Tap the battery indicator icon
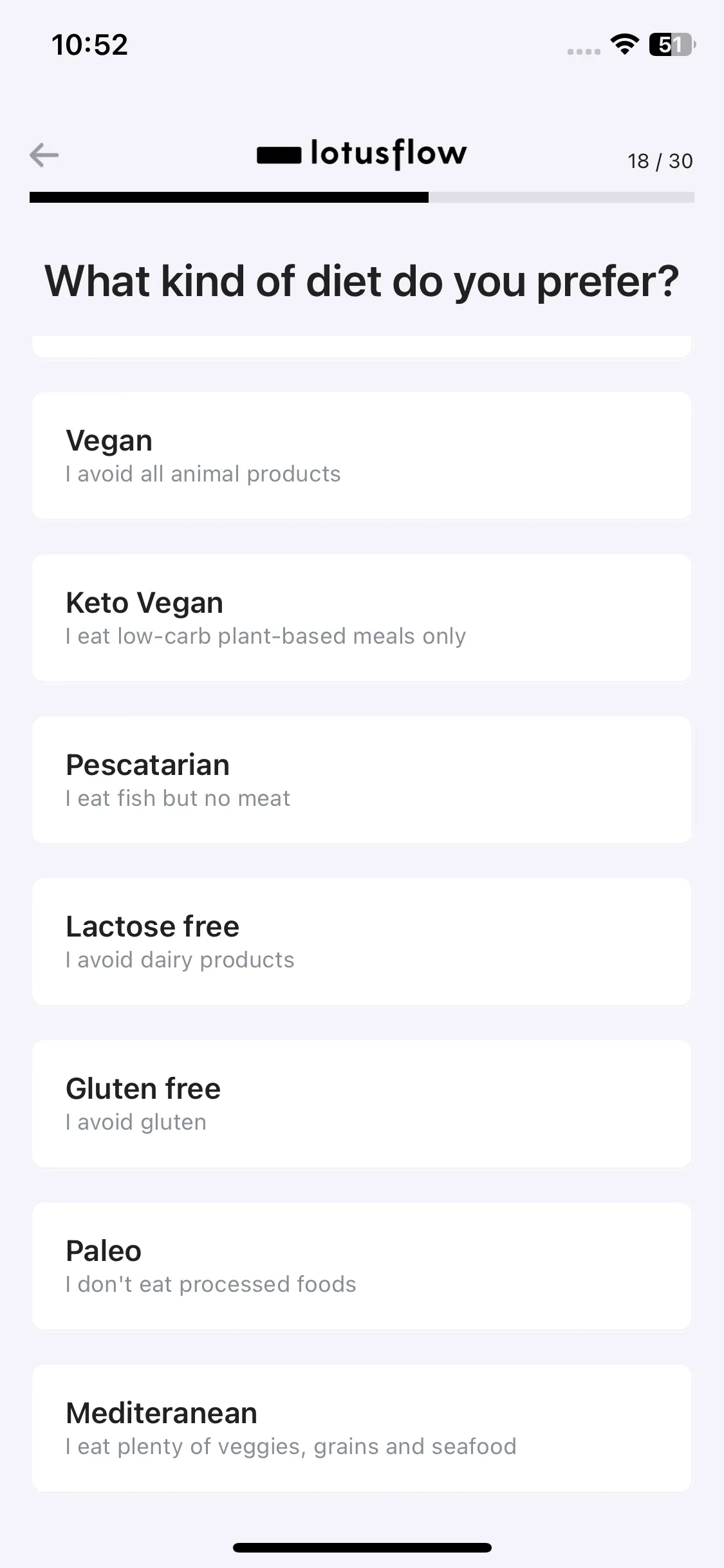This screenshot has width=724, height=1568. click(672, 45)
